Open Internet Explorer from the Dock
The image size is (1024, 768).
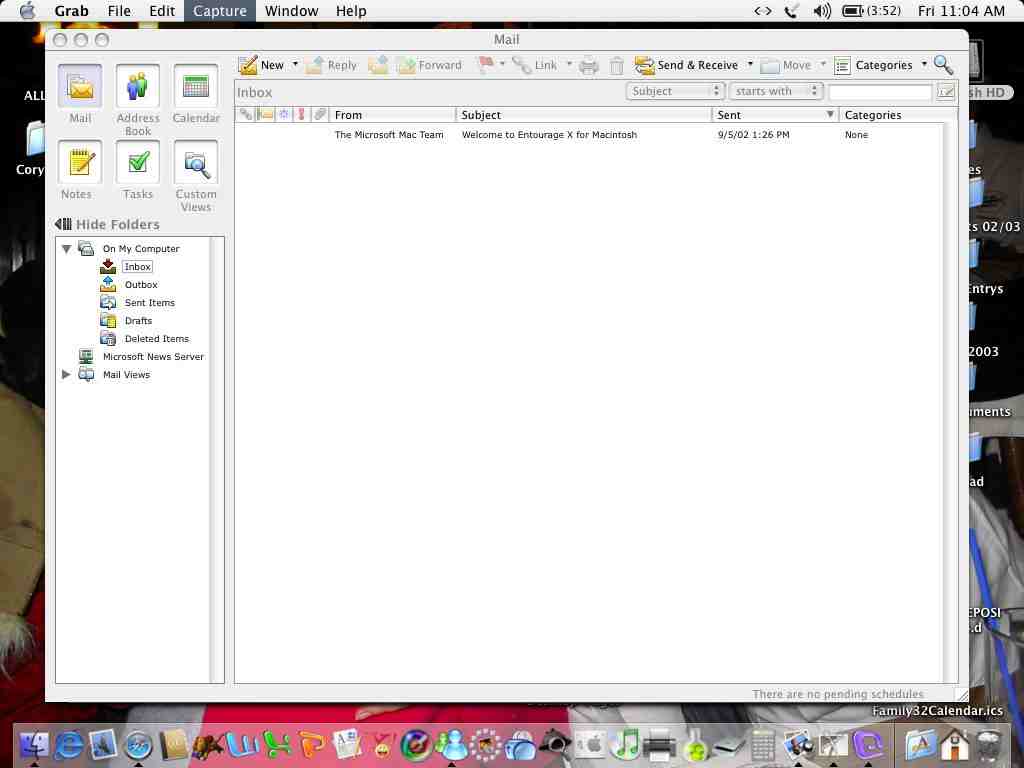69,745
